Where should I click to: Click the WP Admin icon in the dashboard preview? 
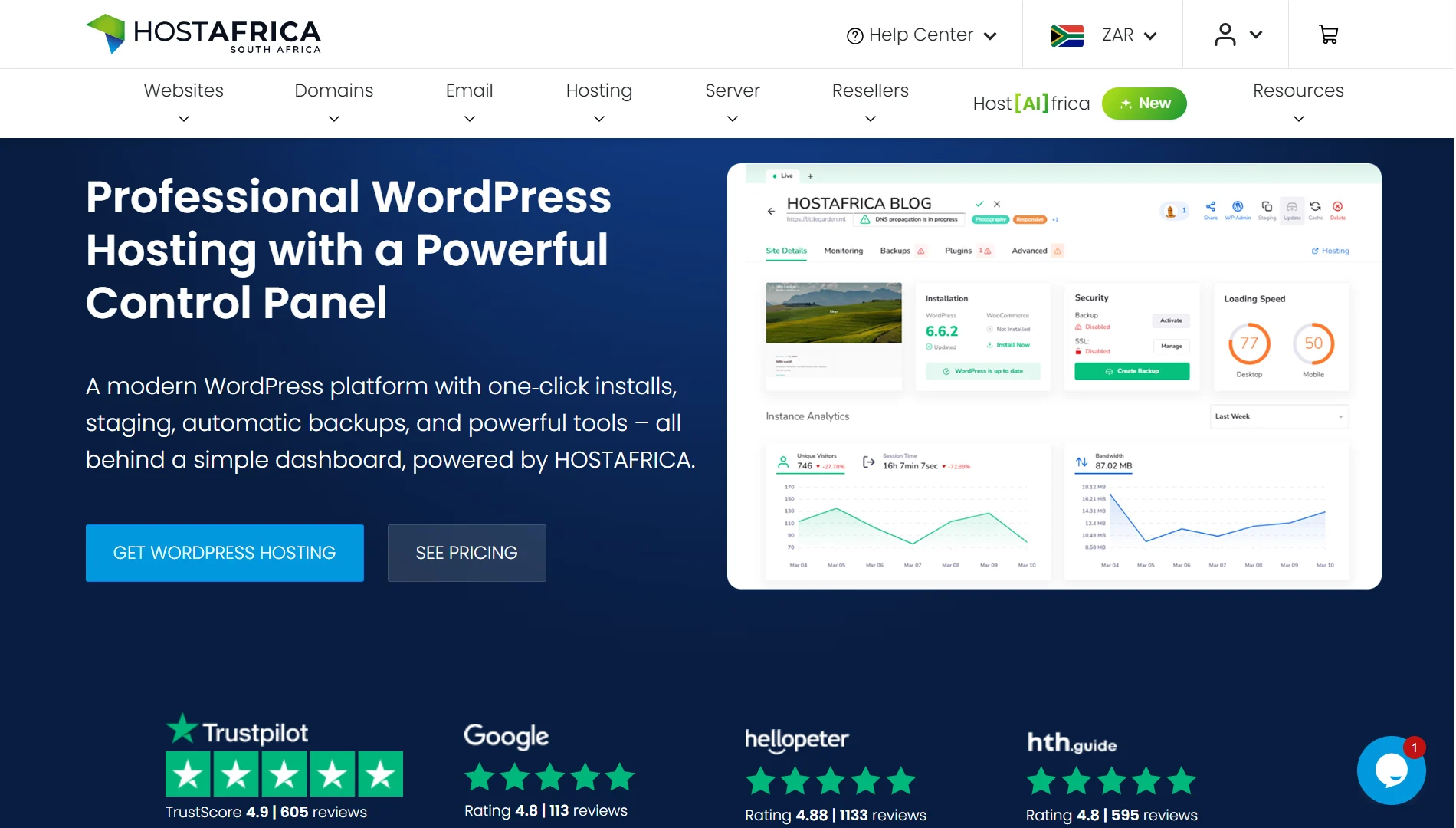(x=1238, y=207)
